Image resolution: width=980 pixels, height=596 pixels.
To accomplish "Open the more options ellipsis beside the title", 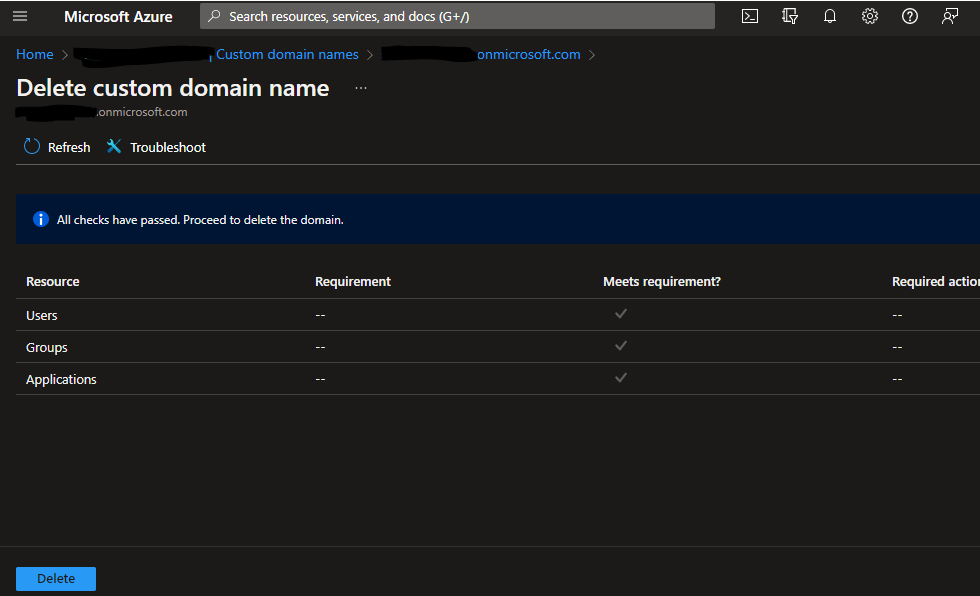I will pos(361,88).
